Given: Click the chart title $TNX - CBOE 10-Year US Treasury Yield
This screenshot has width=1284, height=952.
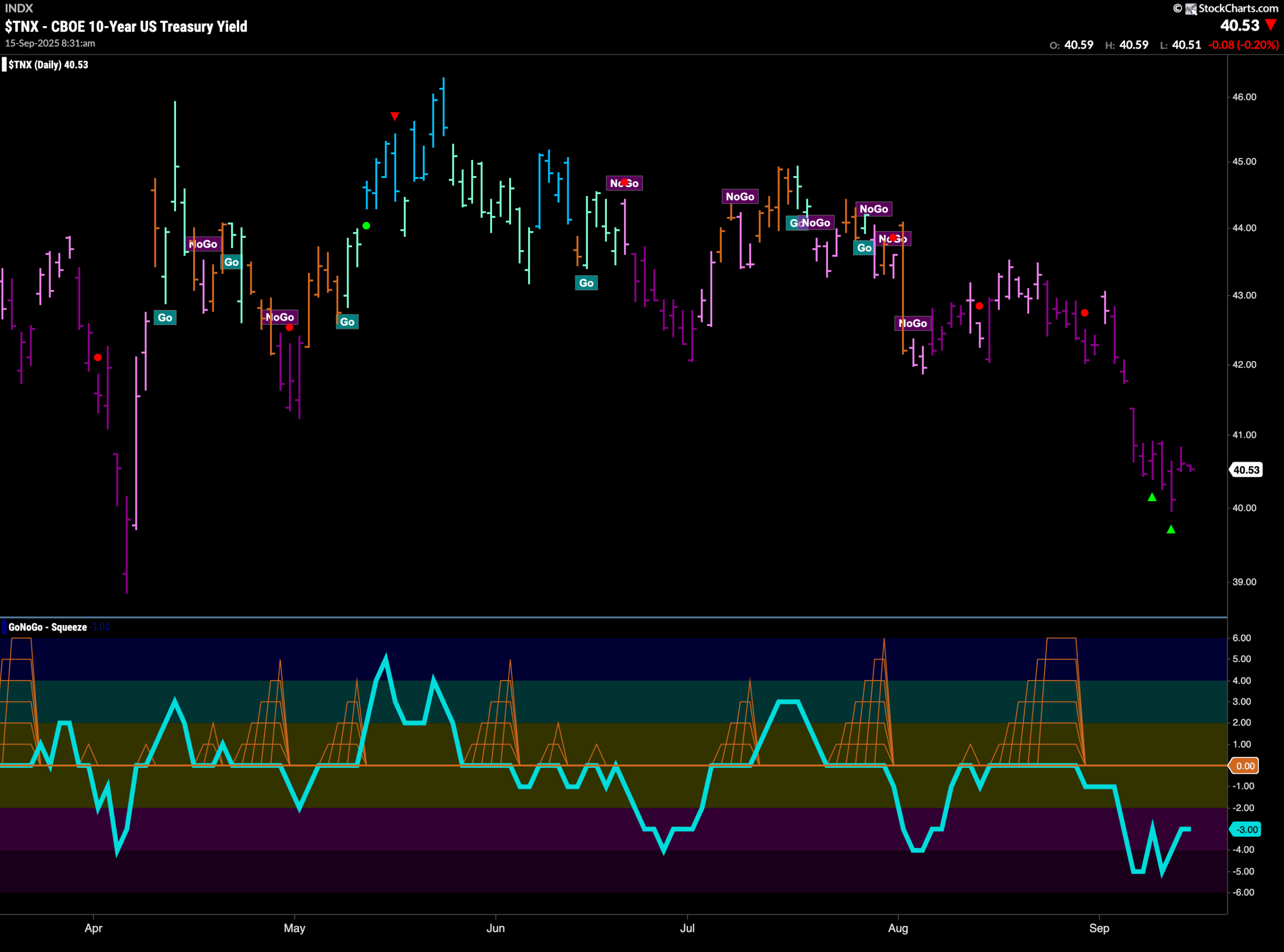Looking at the screenshot, I should 126,27.
